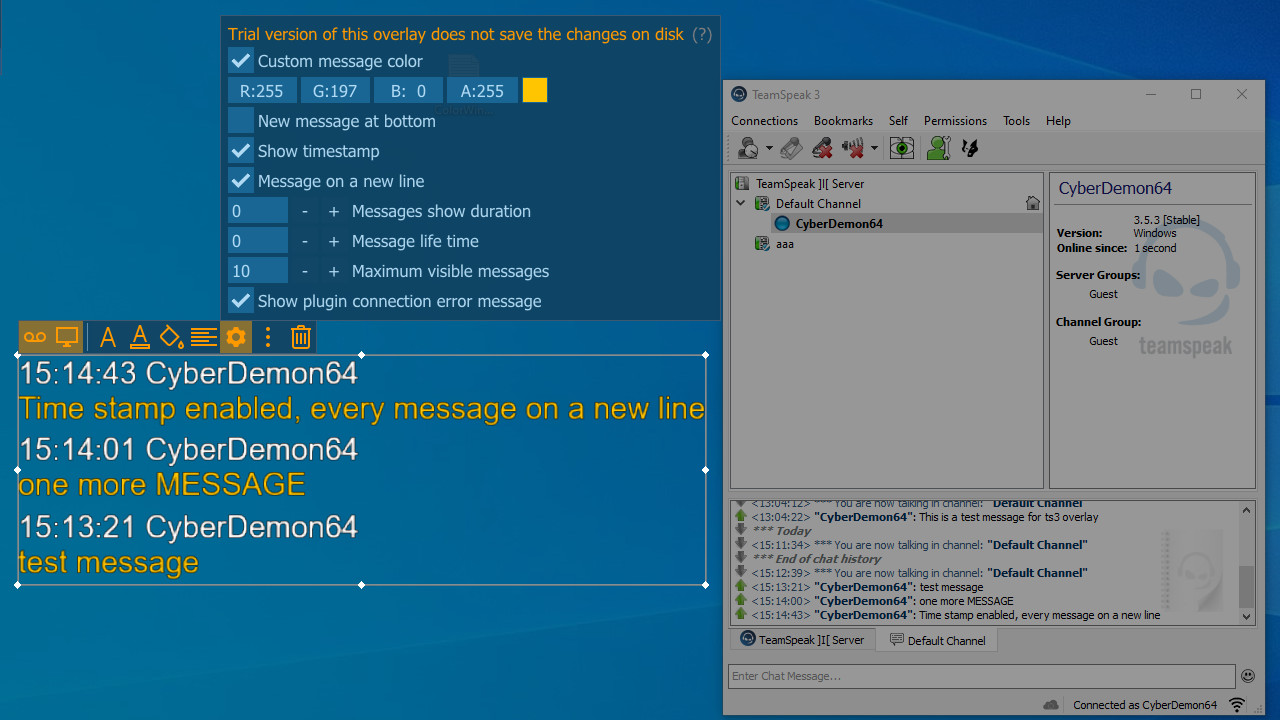Toggle subscribe to all channels eye icon
The width and height of the screenshot is (1280, 720).
click(902, 149)
